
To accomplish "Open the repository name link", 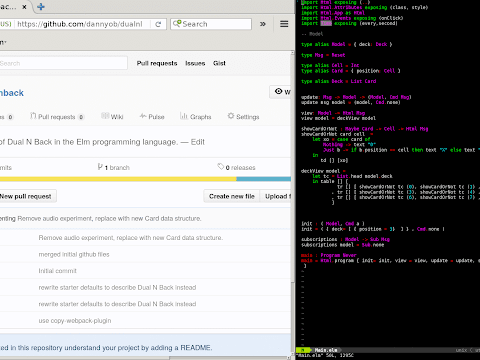I will [12, 93].
